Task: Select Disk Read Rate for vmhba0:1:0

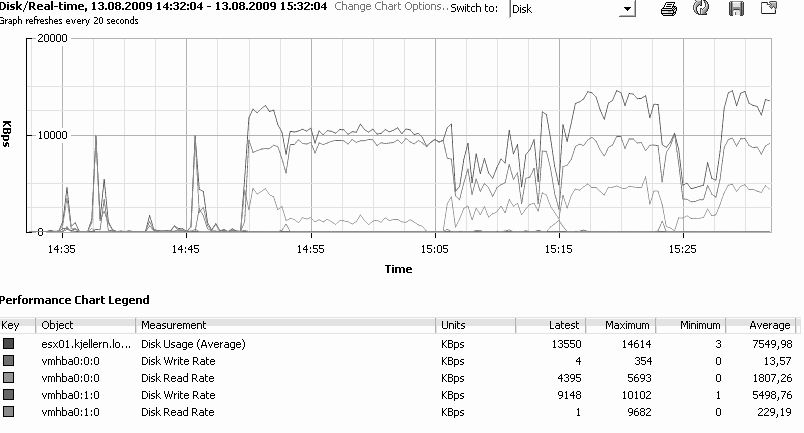Action: tap(177, 412)
